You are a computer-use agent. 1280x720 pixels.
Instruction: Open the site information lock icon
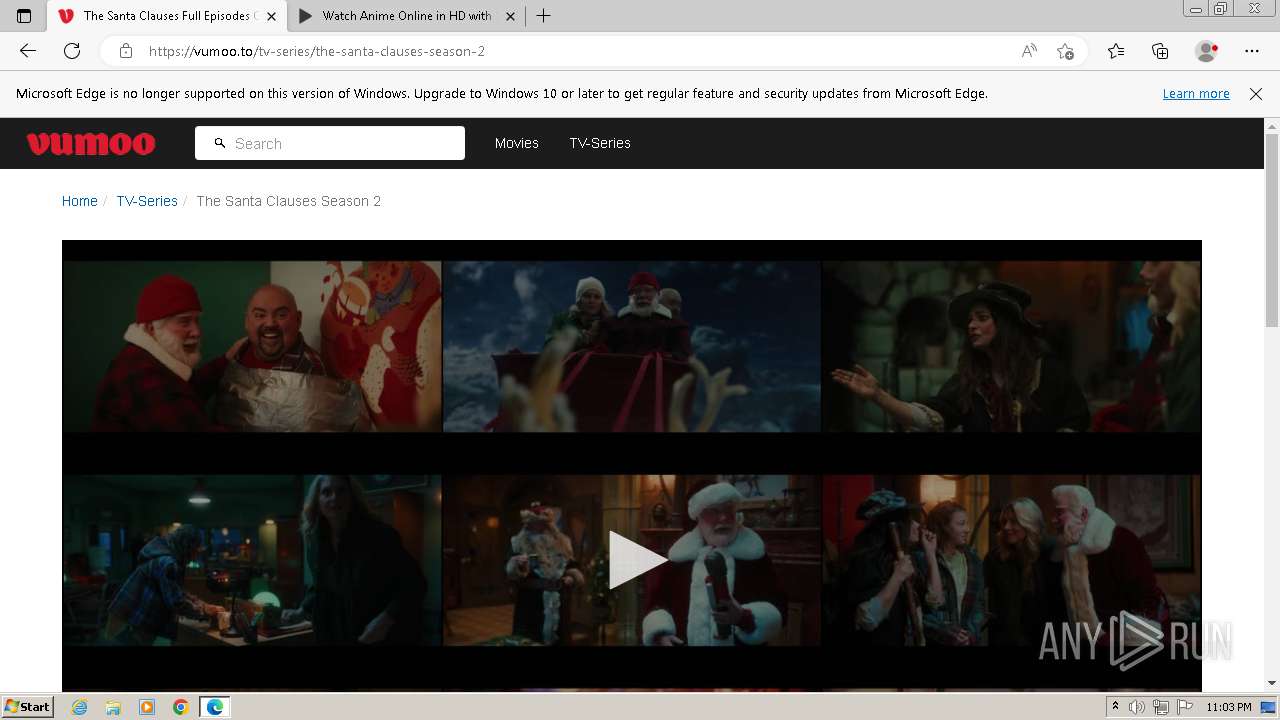click(x=125, y=51)
